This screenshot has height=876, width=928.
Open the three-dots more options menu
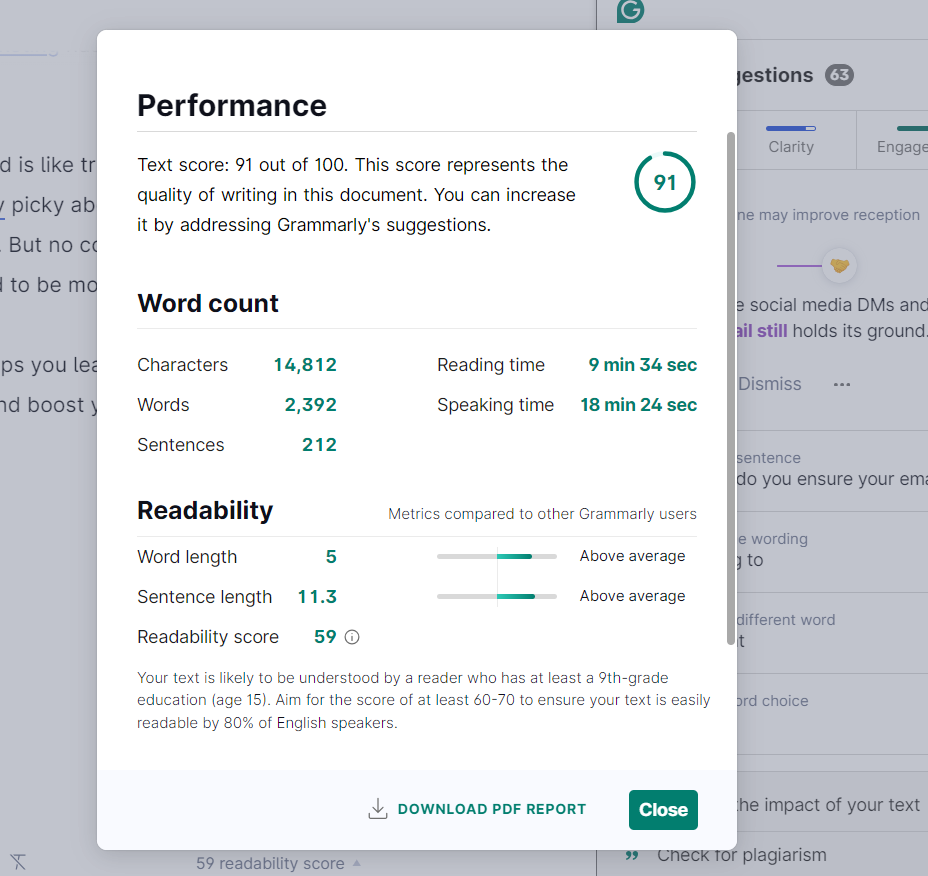pyautogui.click(x=842, y=384)
